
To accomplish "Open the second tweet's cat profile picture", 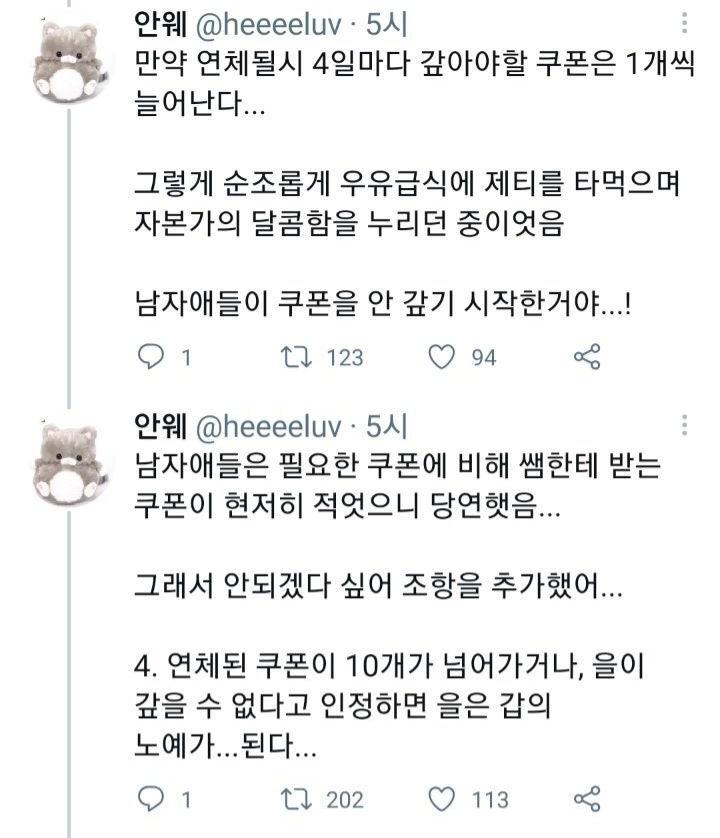I will click(70, 462).
